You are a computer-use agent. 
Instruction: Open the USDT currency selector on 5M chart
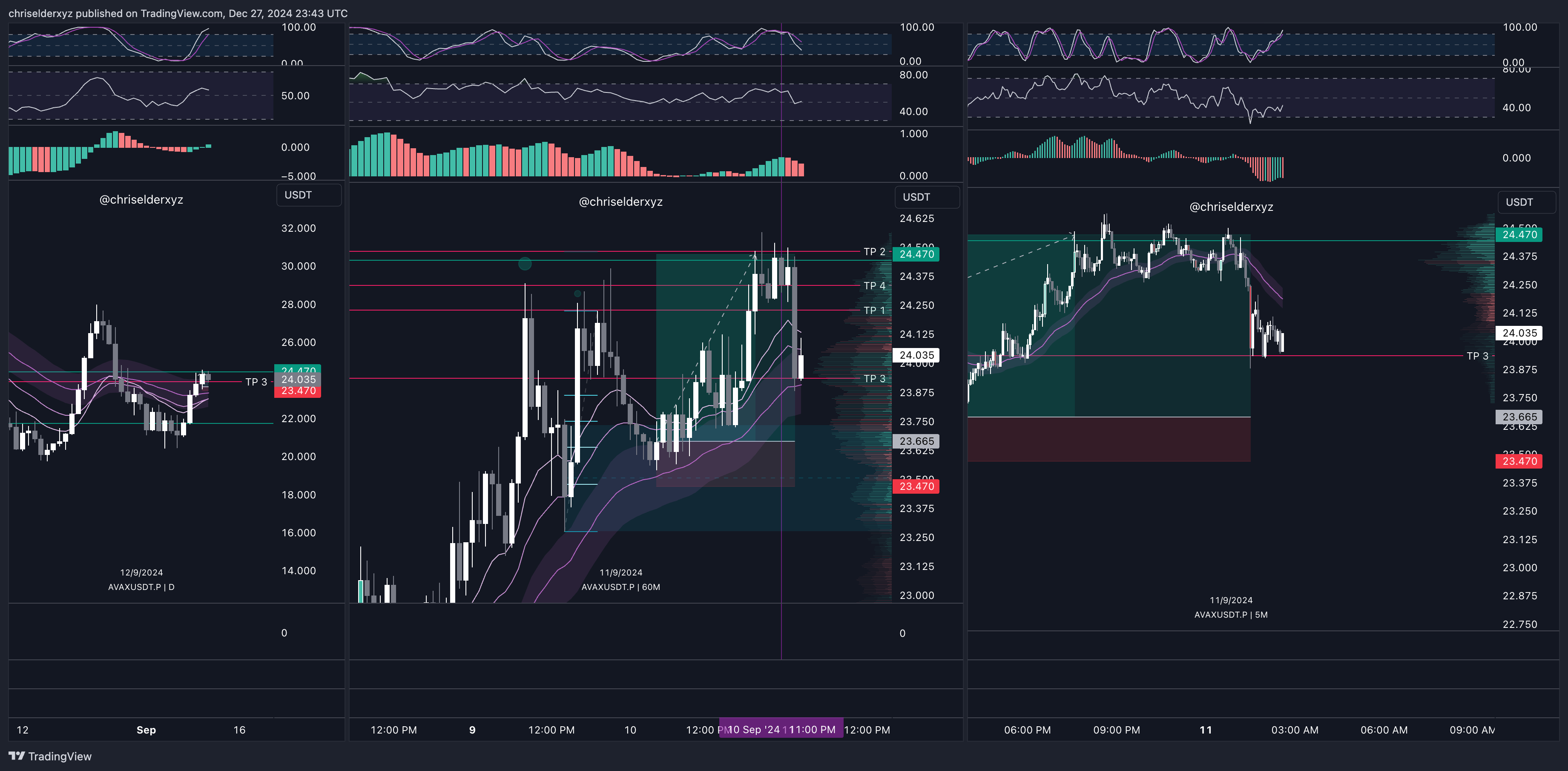tap(1525, 202)
